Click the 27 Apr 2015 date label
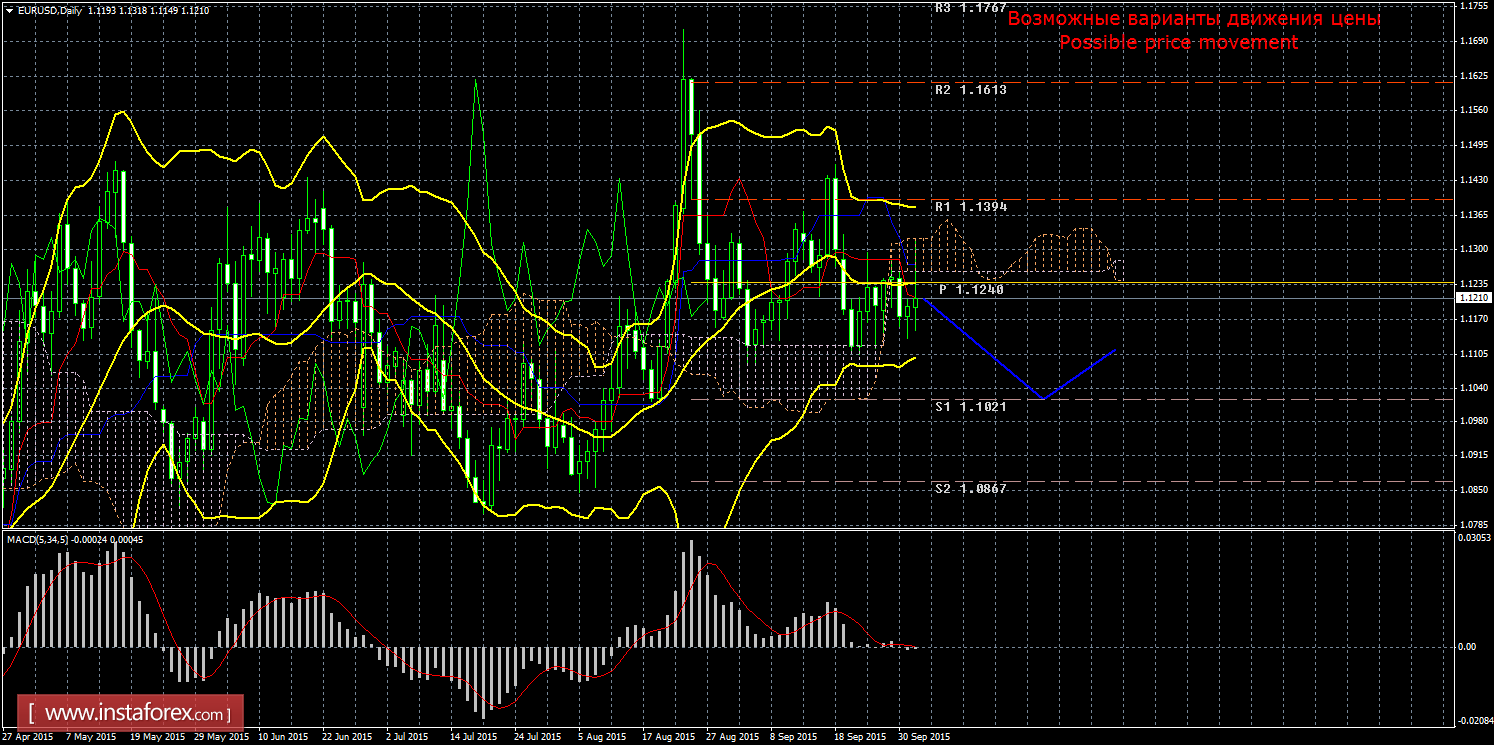Image resolution: width=1494 pixels, height=745 pixels. point(28,736)
